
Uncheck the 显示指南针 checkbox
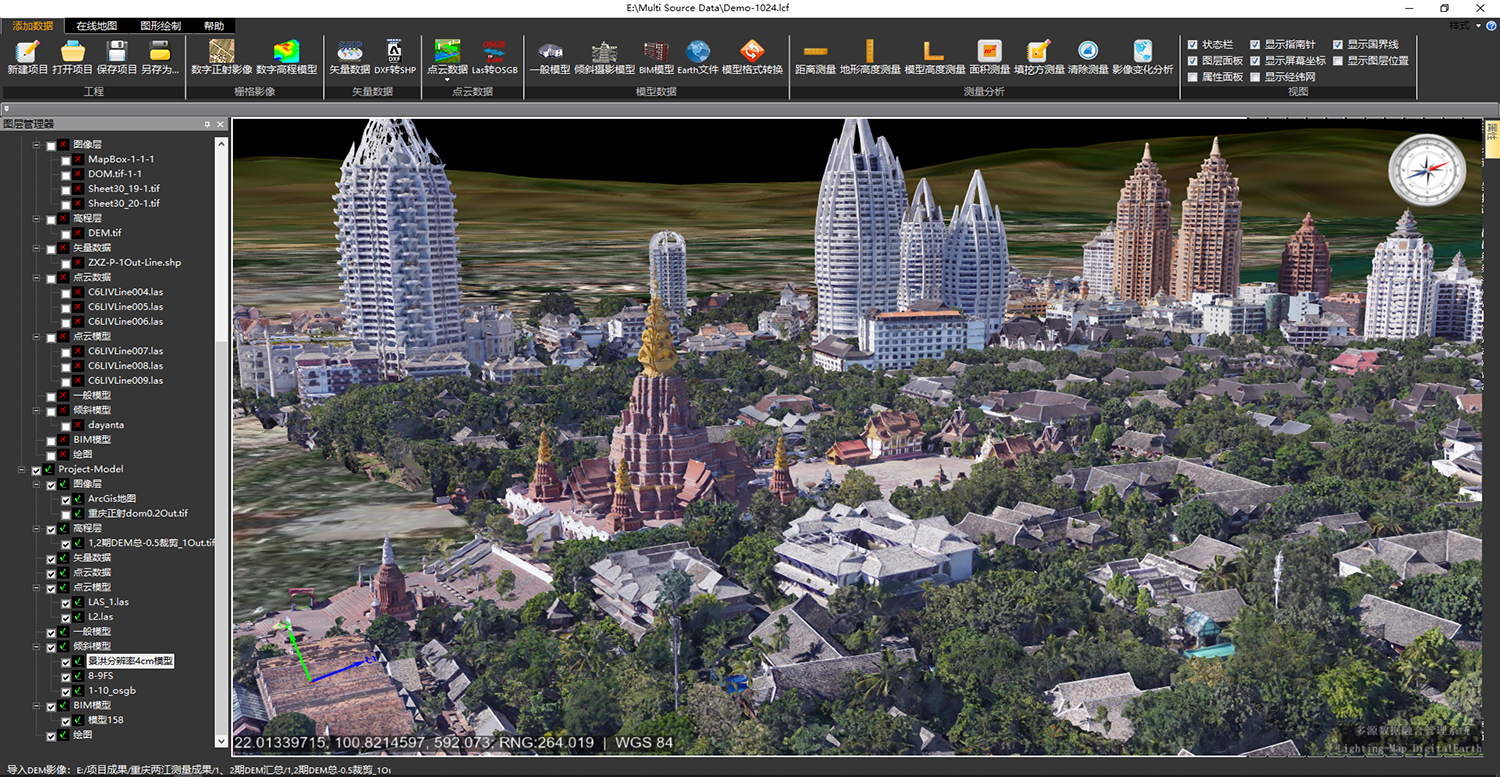coord(1255,45)
